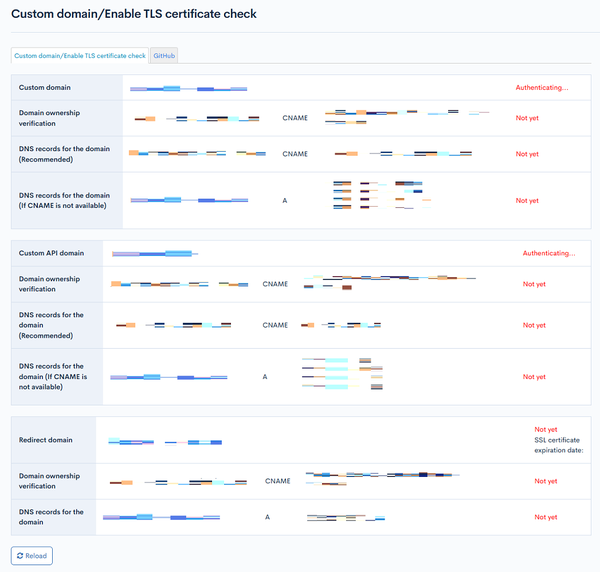Click 'DNS records for the domain' label in Redirect section
The width and height of the screenshot is (600, 572).
click(x=51, y=517)
